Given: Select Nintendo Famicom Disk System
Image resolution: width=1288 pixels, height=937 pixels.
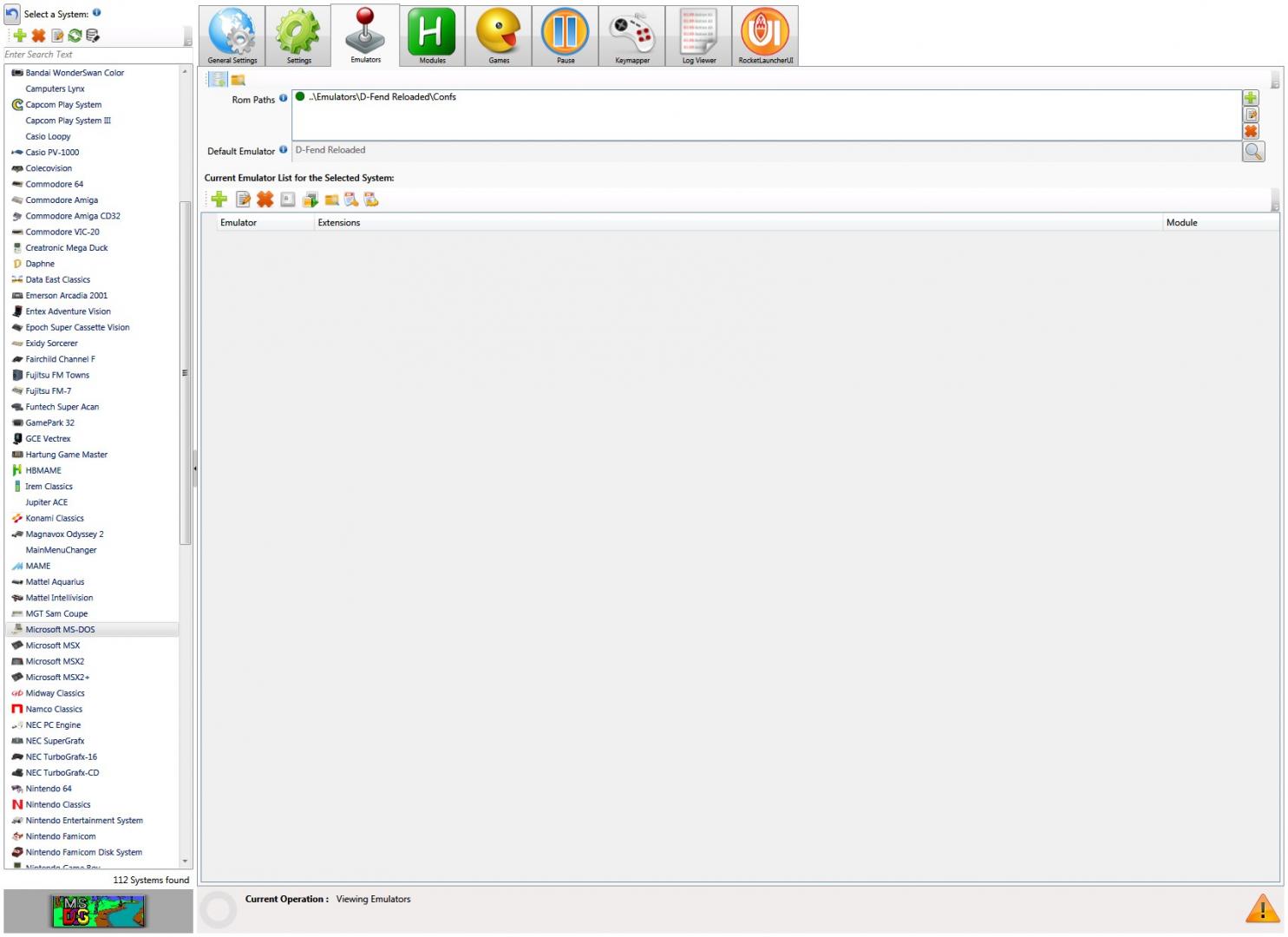Looking at the screenshot, I should tap(83, 852).
